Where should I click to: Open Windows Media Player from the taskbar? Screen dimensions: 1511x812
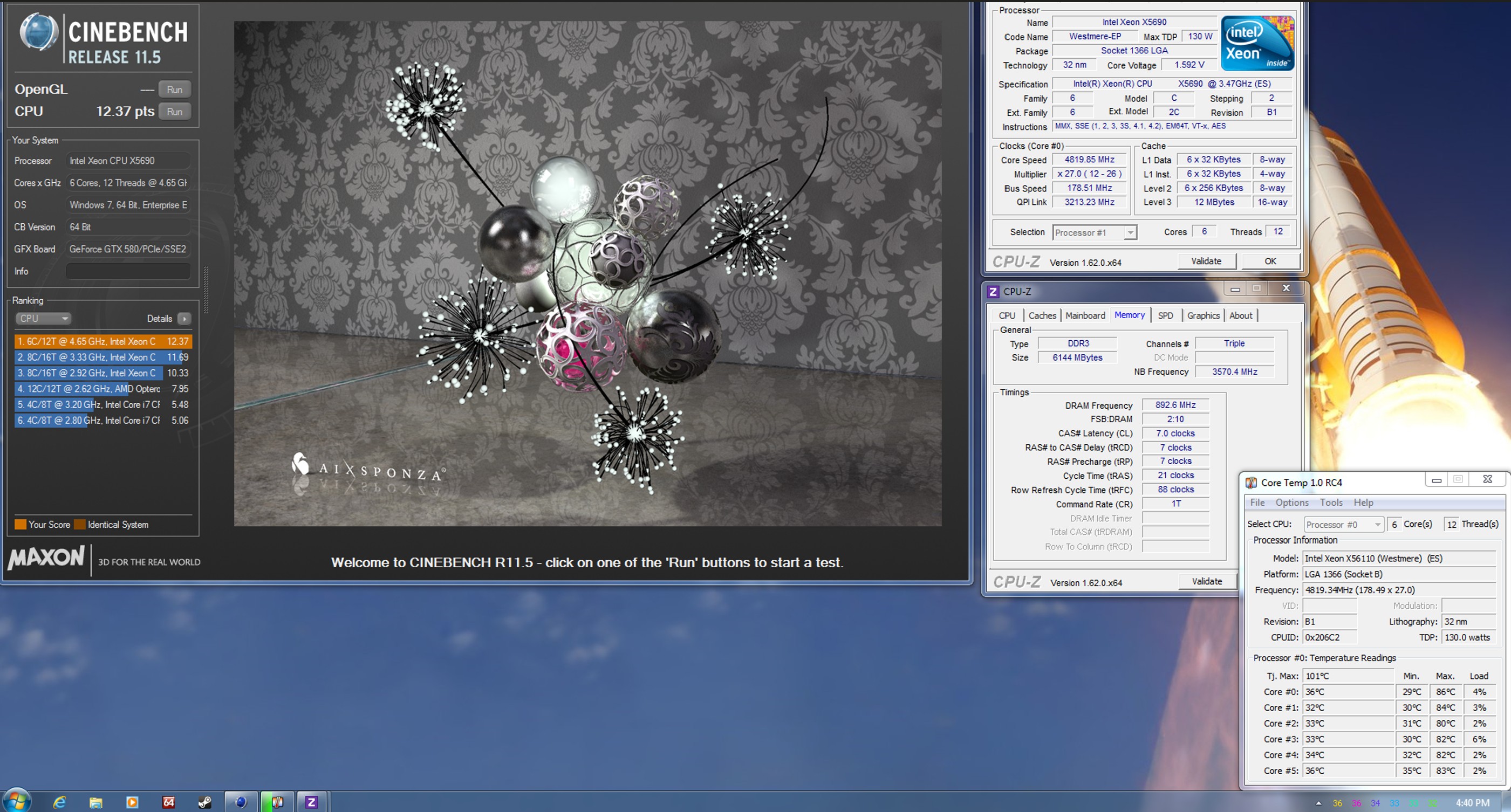[x=132, y=802]
